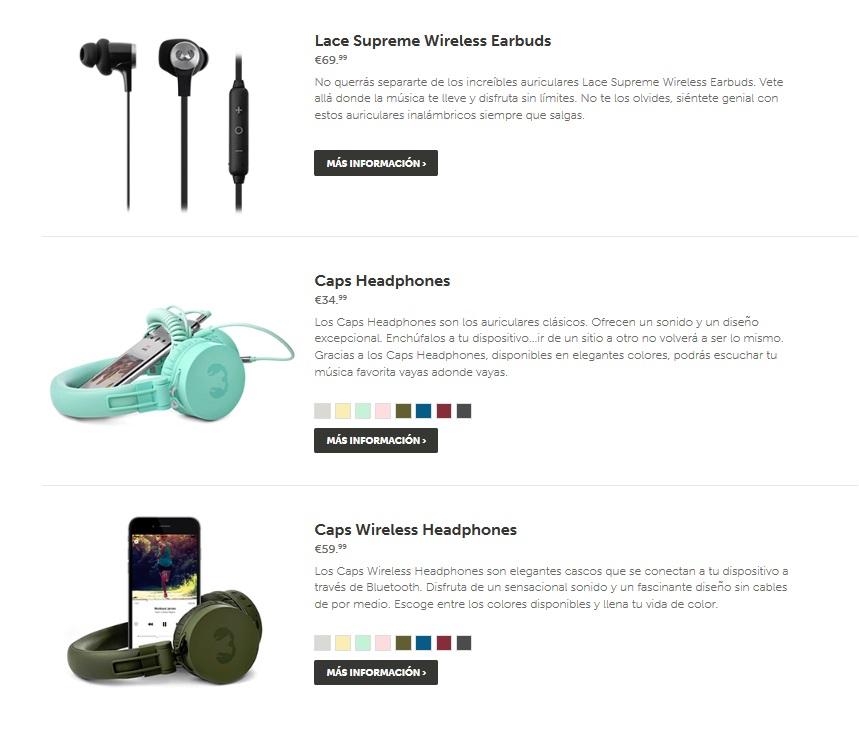Open Lace Supreme Wireless Earbuds más información button
This screenshot has width=859, height=729.
pos(376,163)
